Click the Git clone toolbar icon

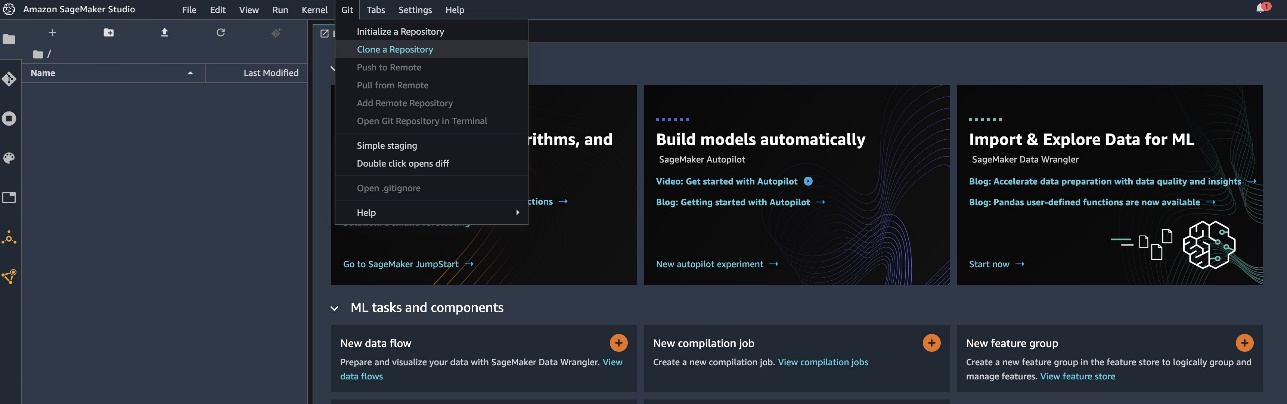276,32
